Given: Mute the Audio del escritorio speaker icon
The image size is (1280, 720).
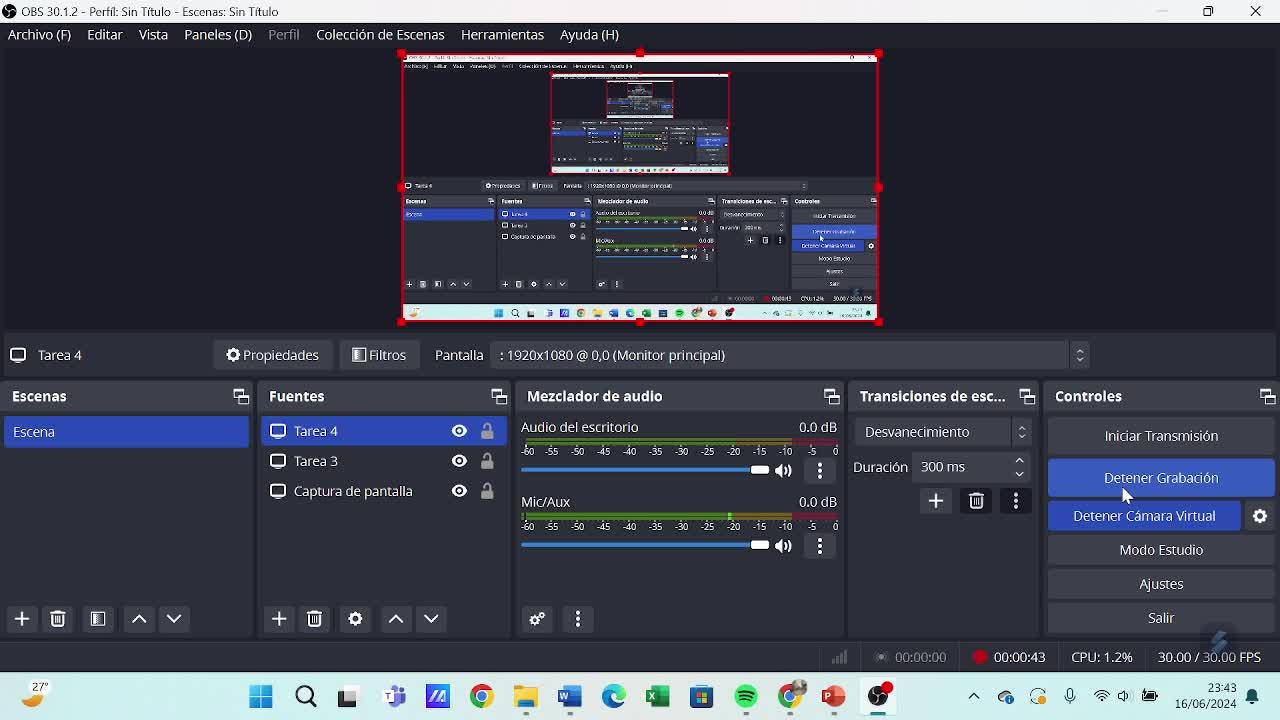Looking at the screenshot, I should [x=783, y=470].
